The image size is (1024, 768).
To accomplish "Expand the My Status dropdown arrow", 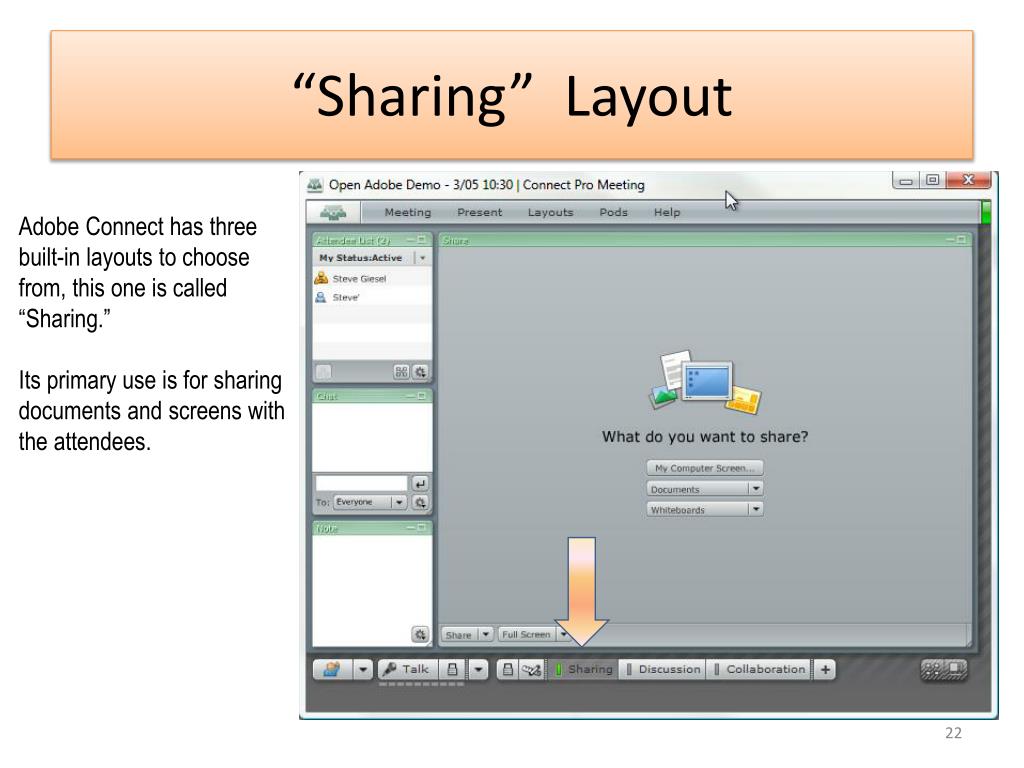I will click(x=423, y=258).
